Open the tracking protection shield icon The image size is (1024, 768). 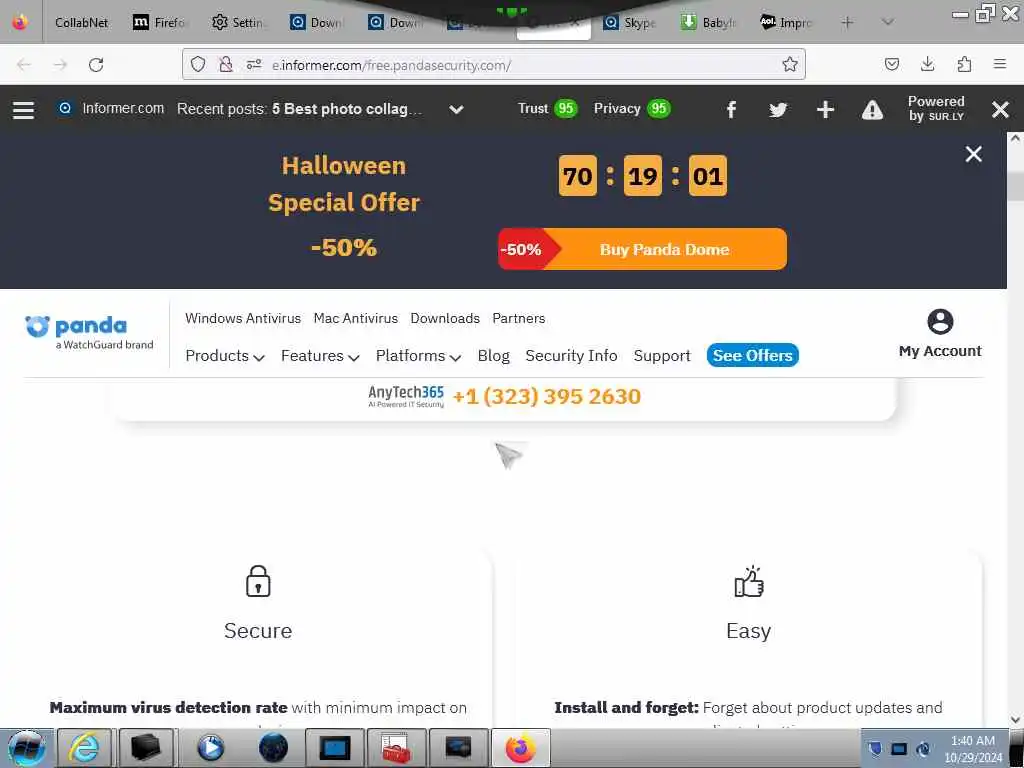[x=198, y=64]
